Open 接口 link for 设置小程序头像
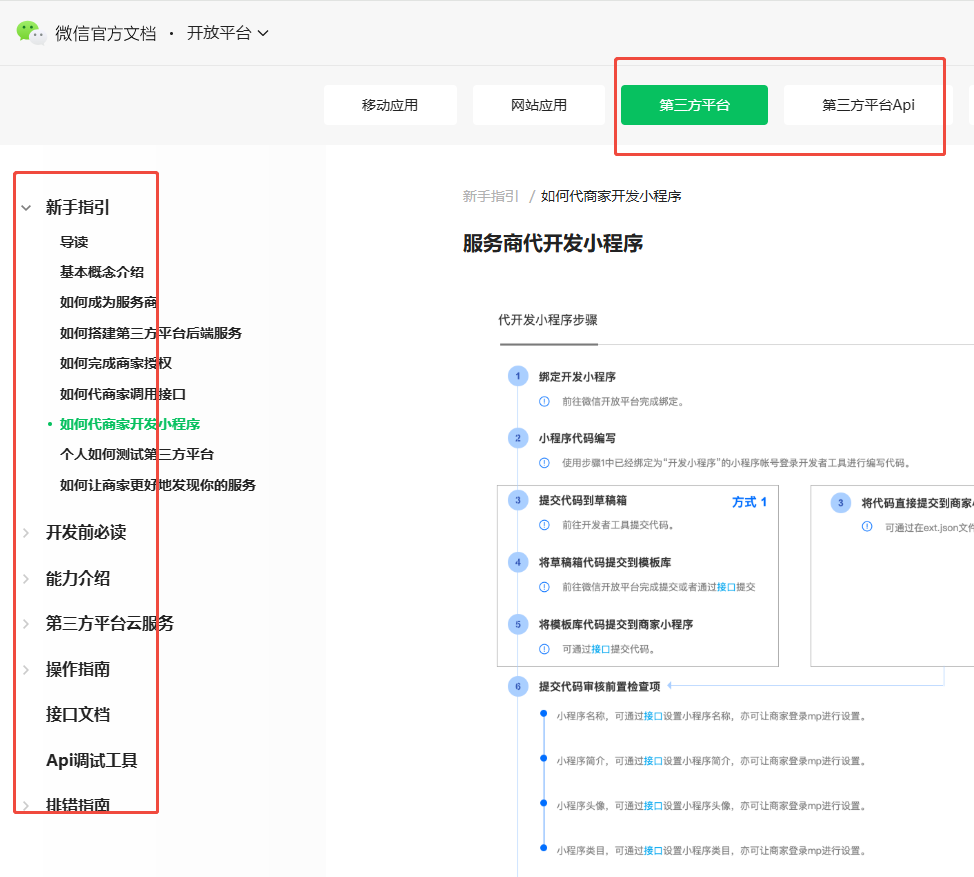This screenshot has height=877, width=974. 653,806
